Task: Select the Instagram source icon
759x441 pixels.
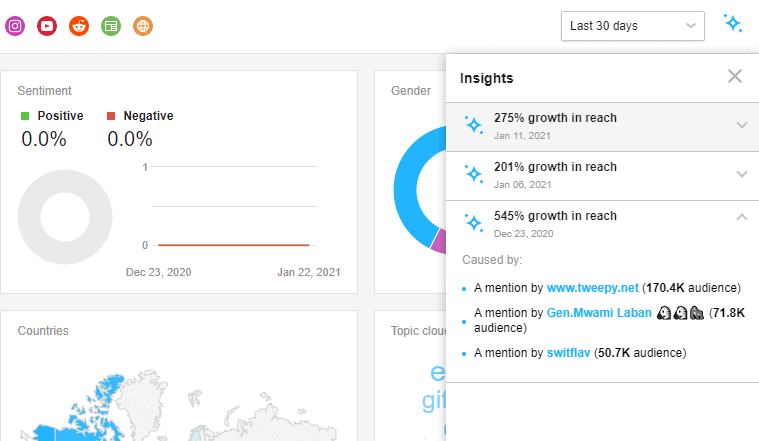Action: click(x=15, y=26)
